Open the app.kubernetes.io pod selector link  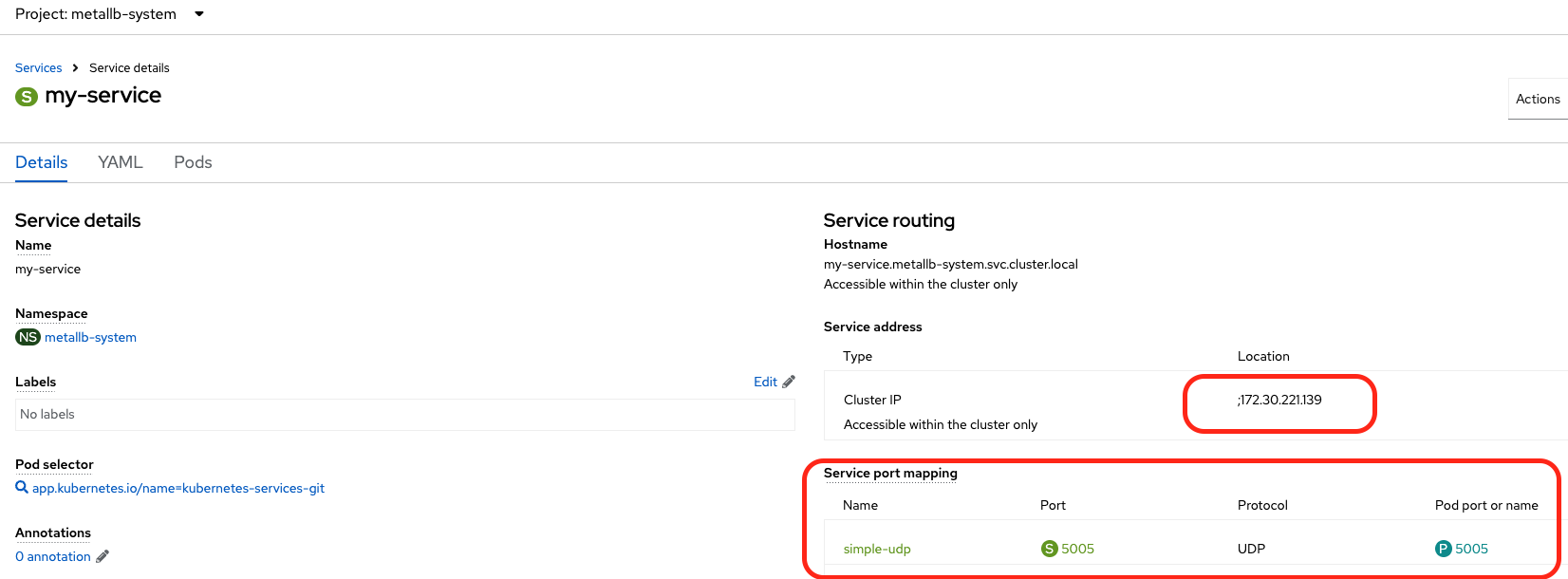coord(178,488)
